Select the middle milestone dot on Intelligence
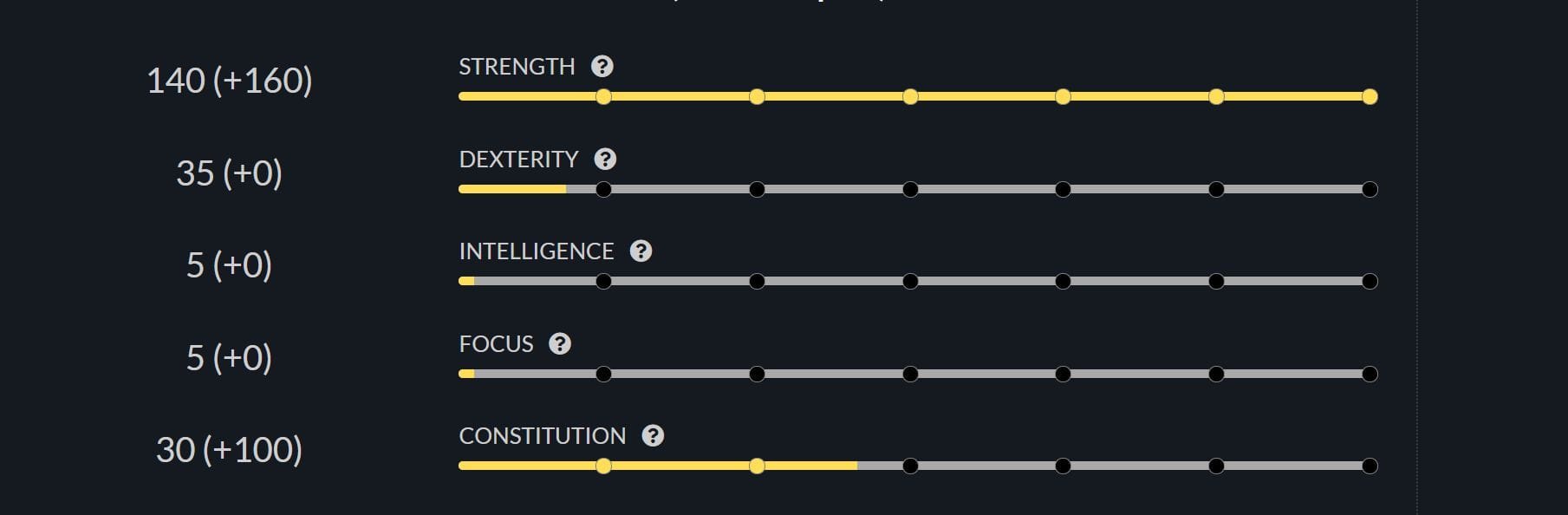Viewport: 1568px width, 515px height. point(909,281)
